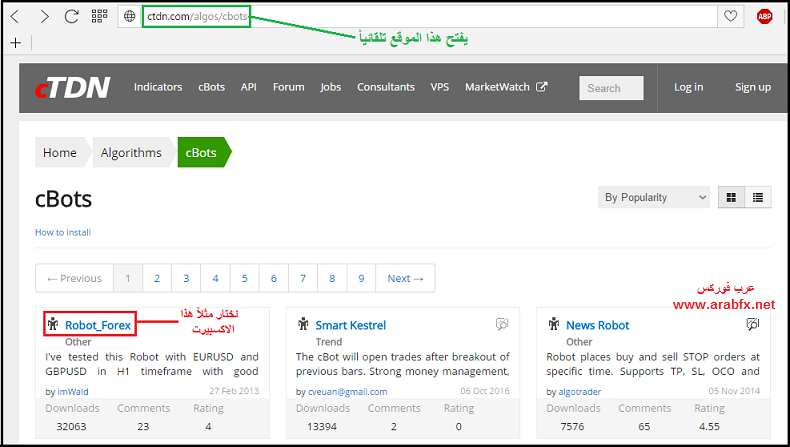Click the 4.55 rating value
The height and width of the screenshot is (447, 790).
pos(709,426)
